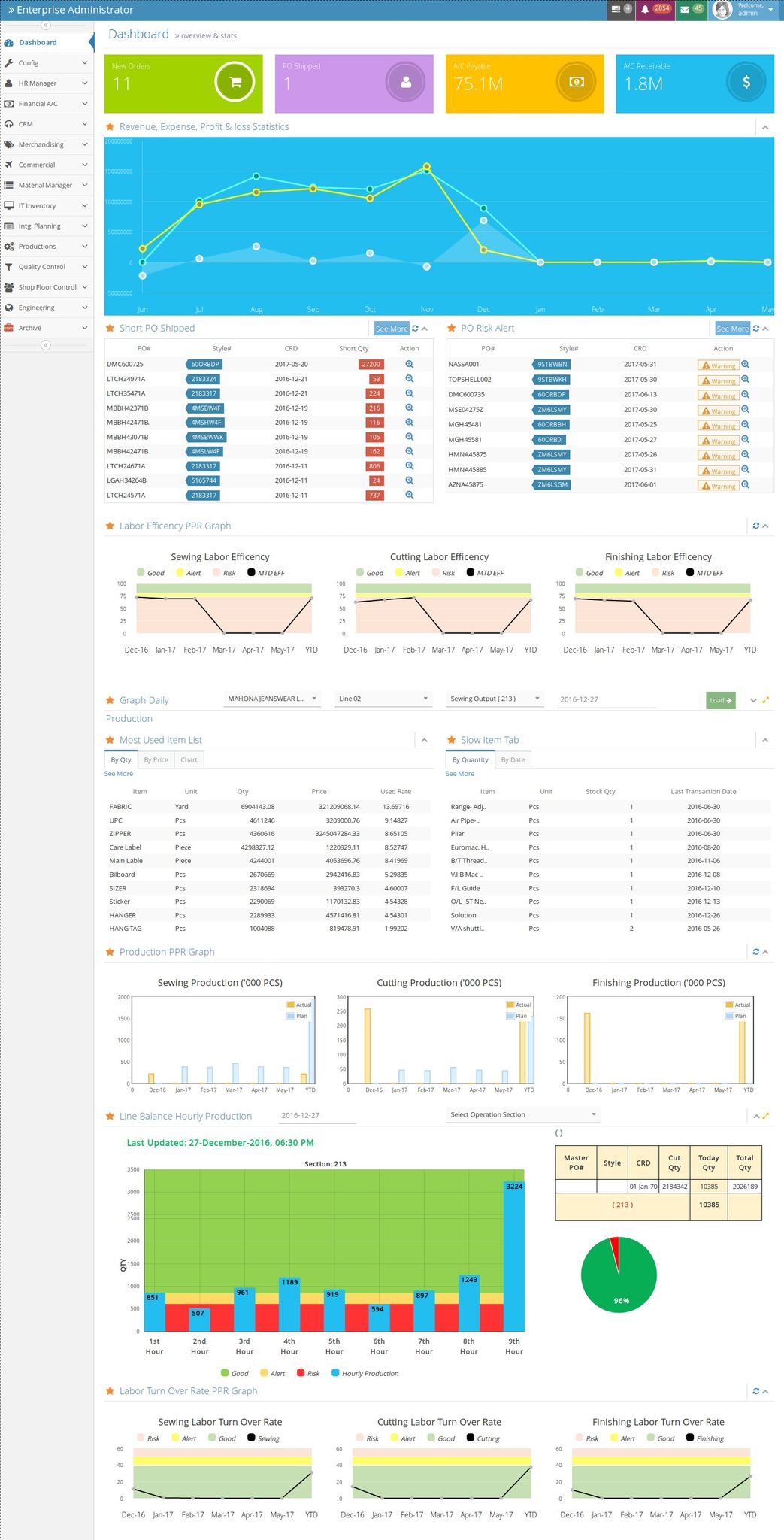The height and width of the screenshot is (1540, 784).
Task: Click the green Load button
Action: pyautogui.click(x=720, y=700)
